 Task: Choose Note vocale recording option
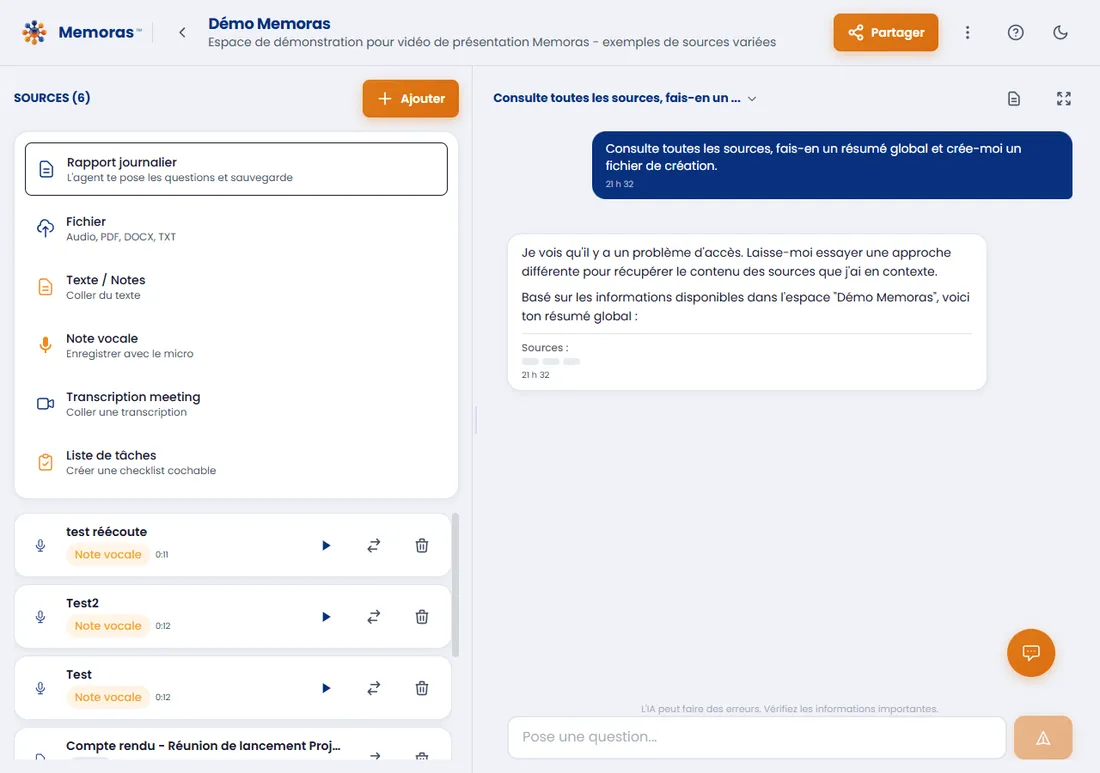(x=236, y=345)
